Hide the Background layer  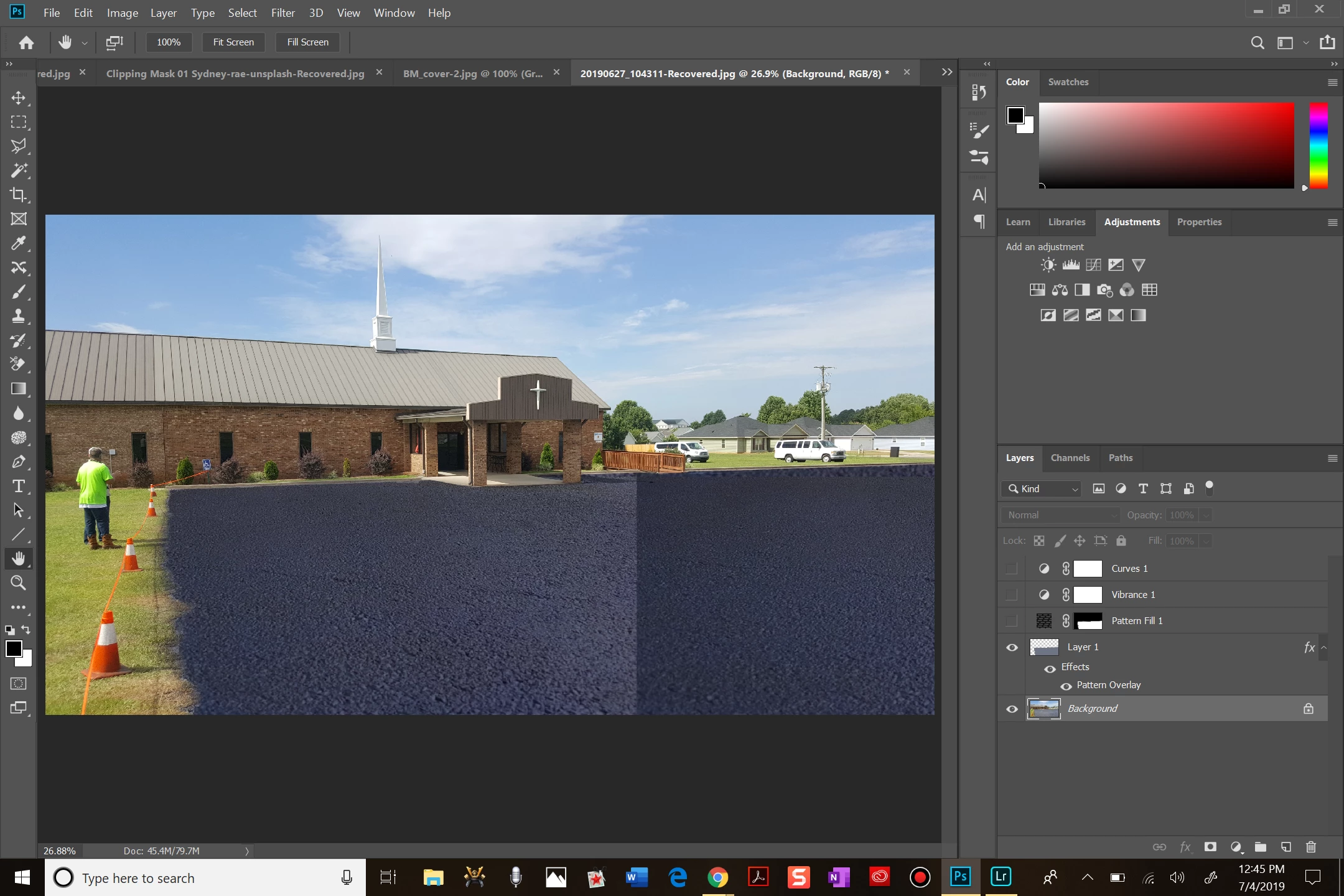point(1012,709)
